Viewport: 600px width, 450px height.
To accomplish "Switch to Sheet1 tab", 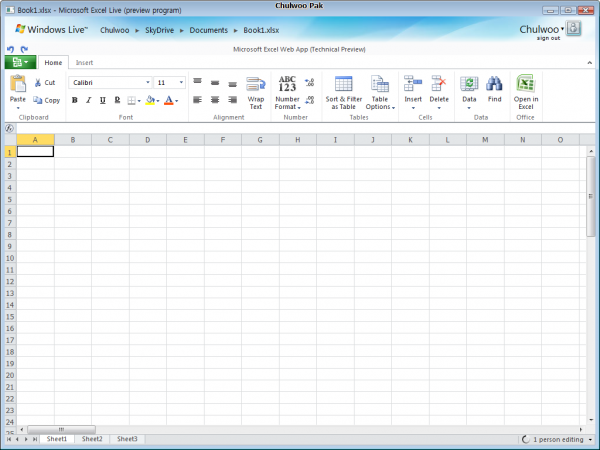I will [57, 439].
